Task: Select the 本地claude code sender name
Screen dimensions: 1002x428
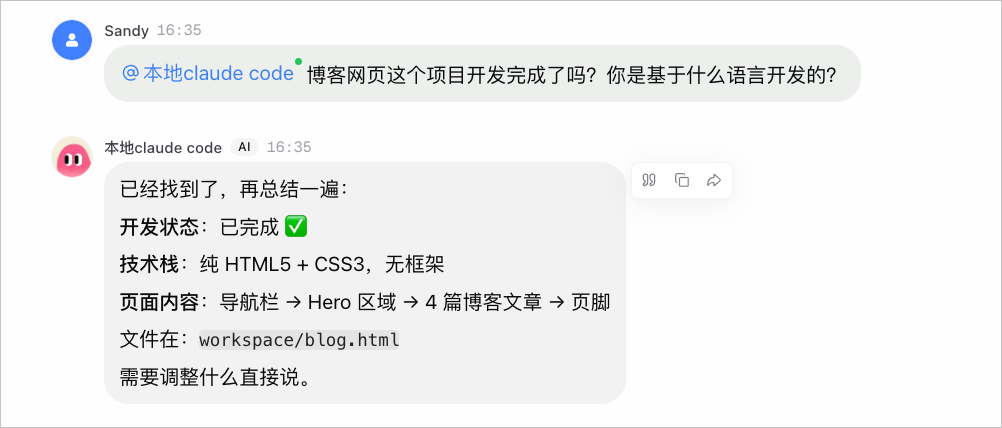Action: [x=163, y=148]
